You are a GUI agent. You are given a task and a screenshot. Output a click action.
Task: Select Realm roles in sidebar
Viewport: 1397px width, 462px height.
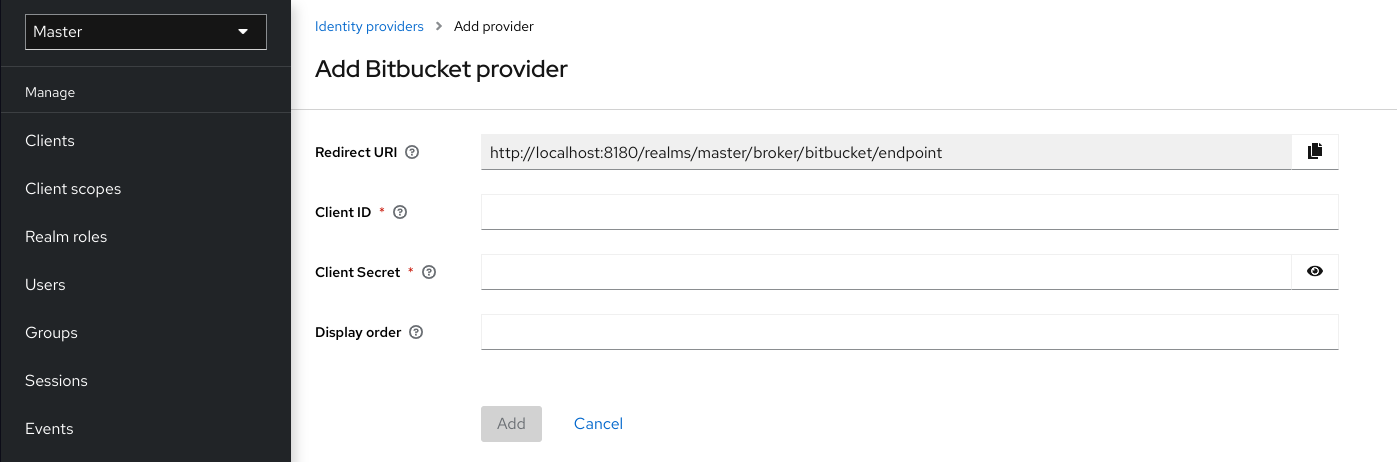click(x=66, y=237)
